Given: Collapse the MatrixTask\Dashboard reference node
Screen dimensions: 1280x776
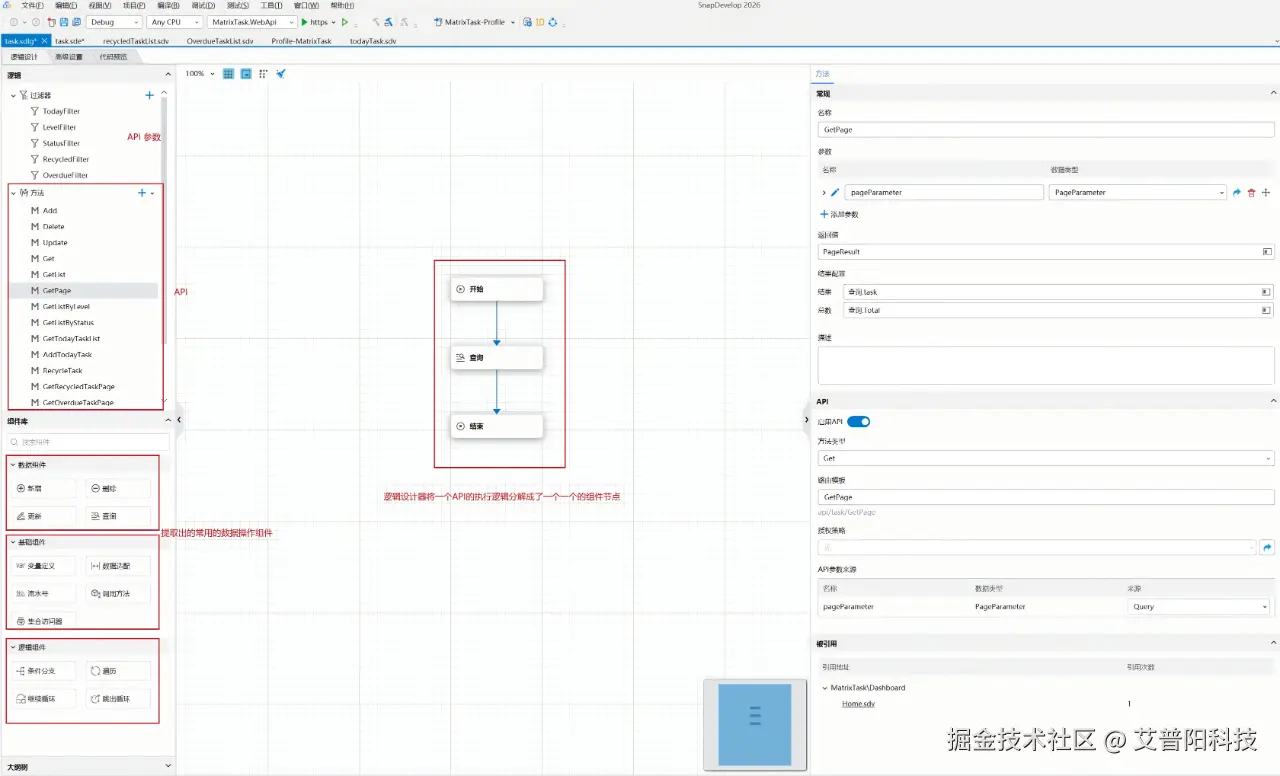Looking at the screenshot, I should pyautogui.click(x=824, y=688).
